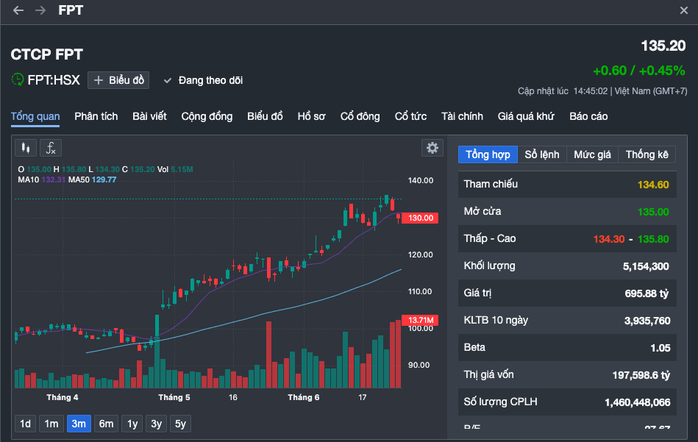Open the Cộng đồng tab

point(207,117)
